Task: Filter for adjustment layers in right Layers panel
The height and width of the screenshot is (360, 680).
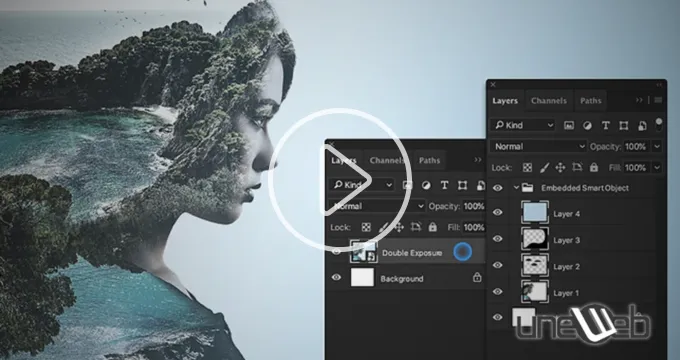Action: (x=587, y=125)
